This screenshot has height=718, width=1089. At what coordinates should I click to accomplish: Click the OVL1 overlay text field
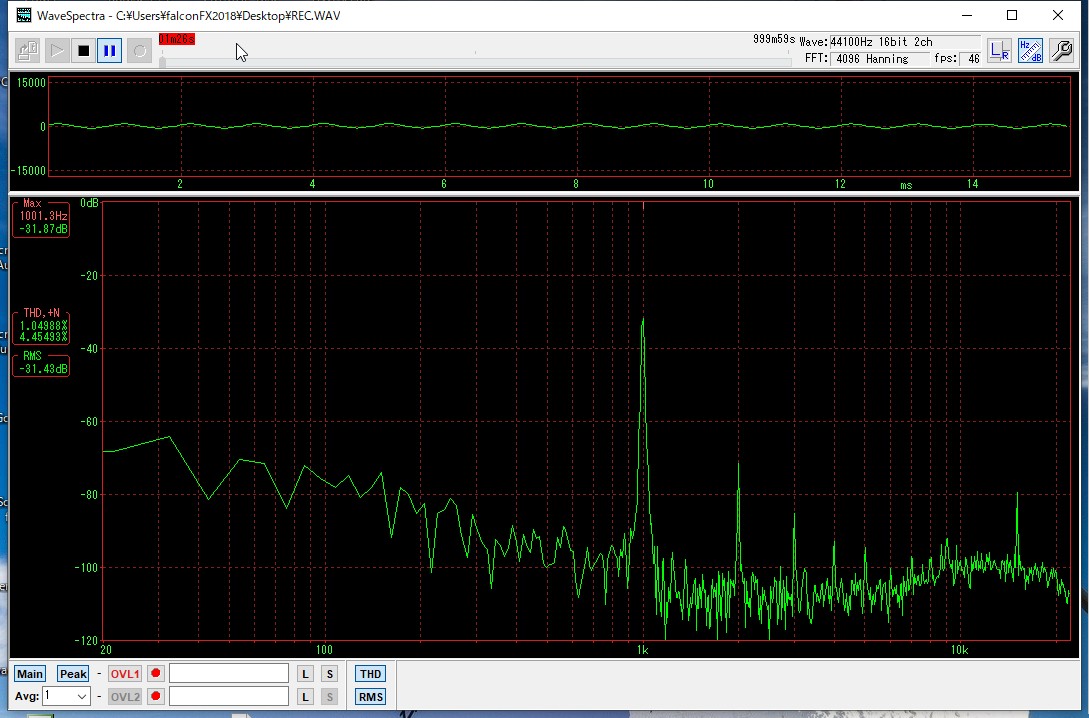pyautogui.click(x=228, y=673)
